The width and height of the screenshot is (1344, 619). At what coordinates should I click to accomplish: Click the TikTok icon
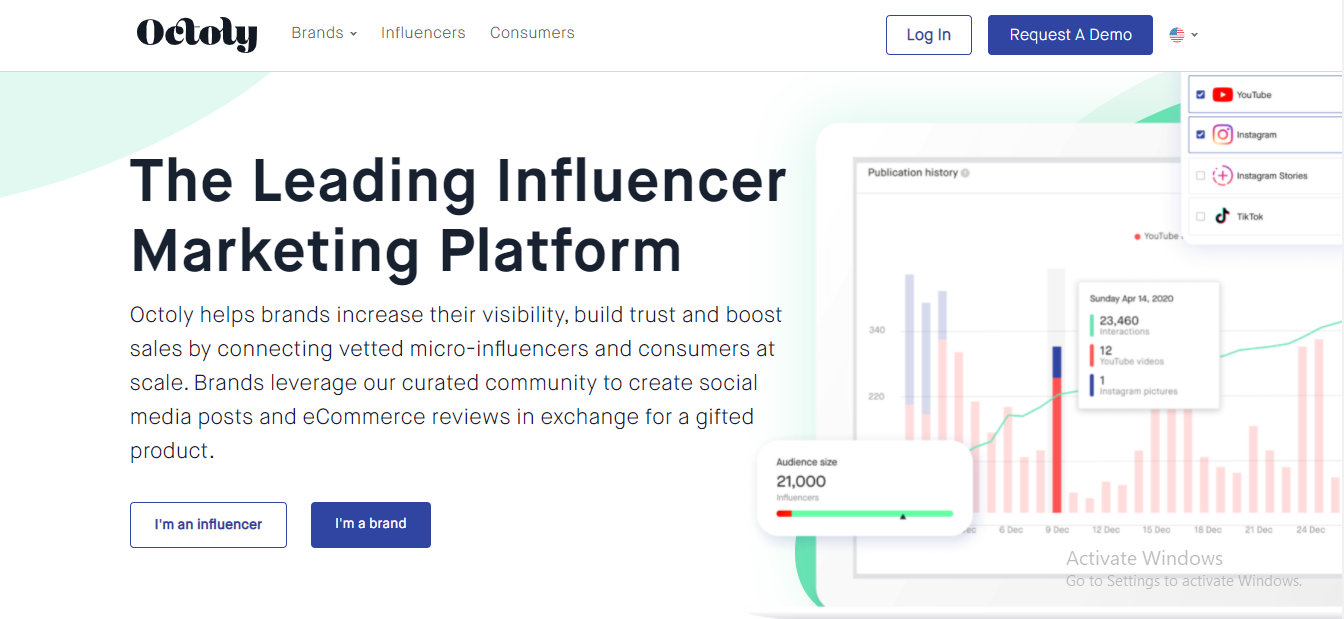[1222, 216]
